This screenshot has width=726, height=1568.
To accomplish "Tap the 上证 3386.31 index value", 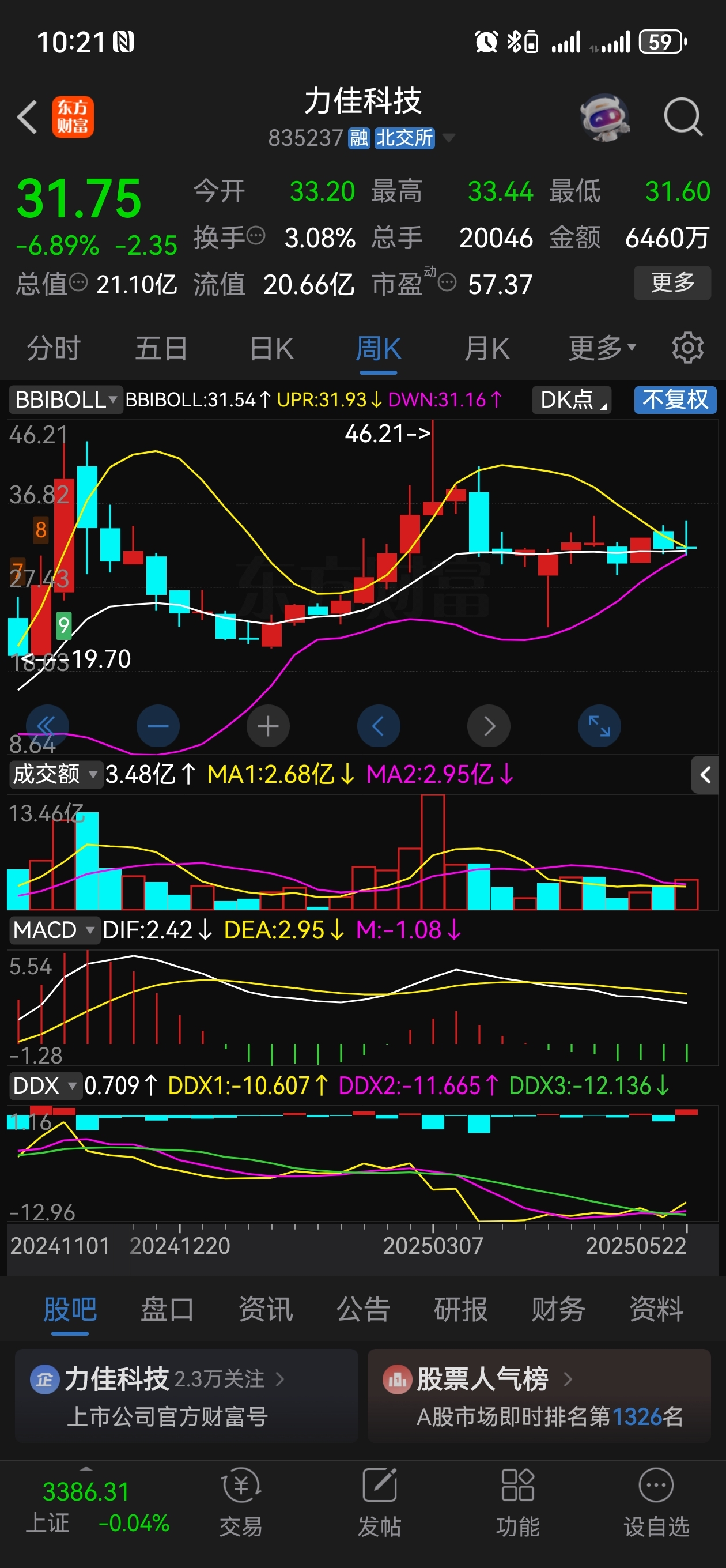I will click(86, 1492).
